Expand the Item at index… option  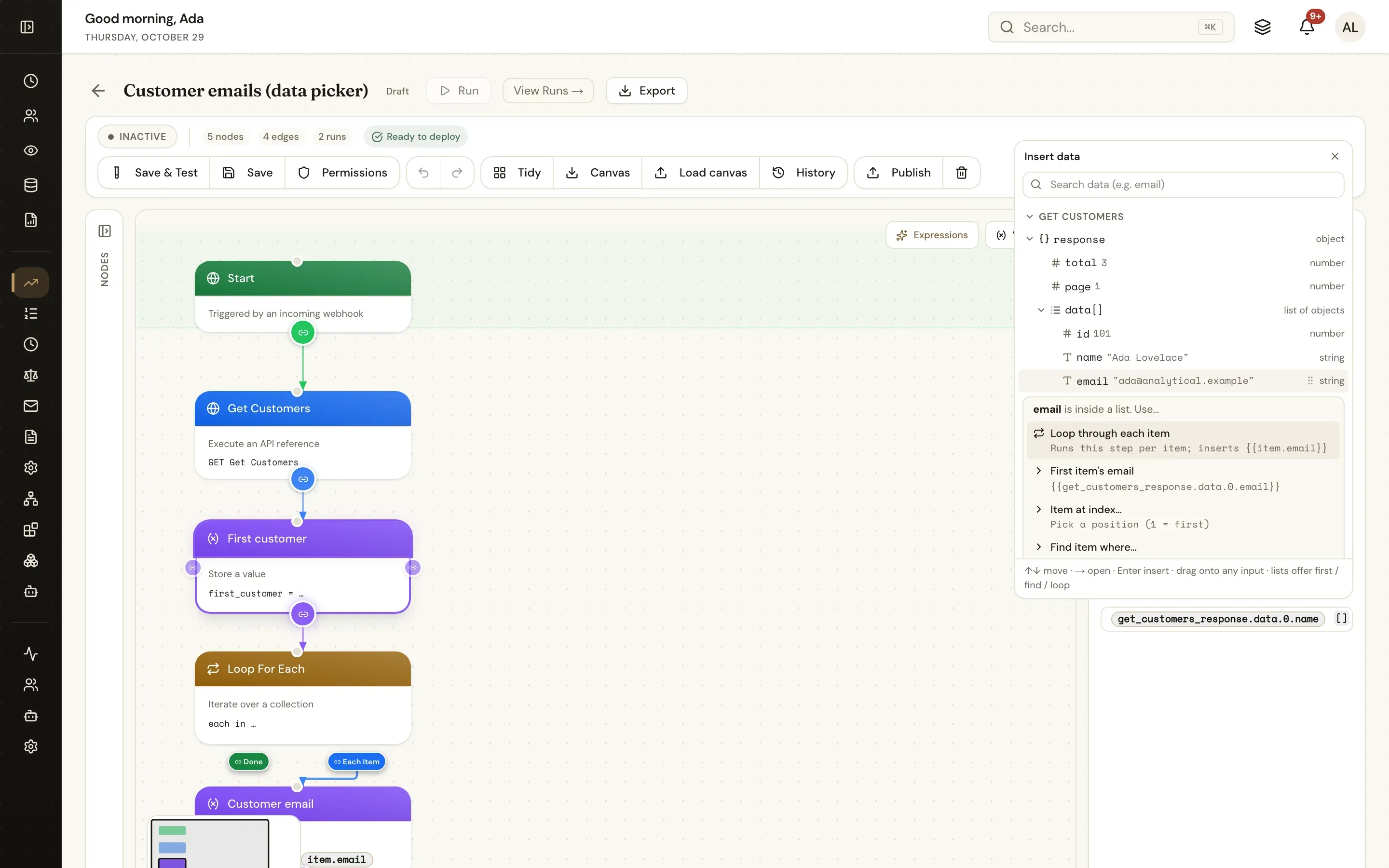pyautogui.click(x=1038, y=509)
